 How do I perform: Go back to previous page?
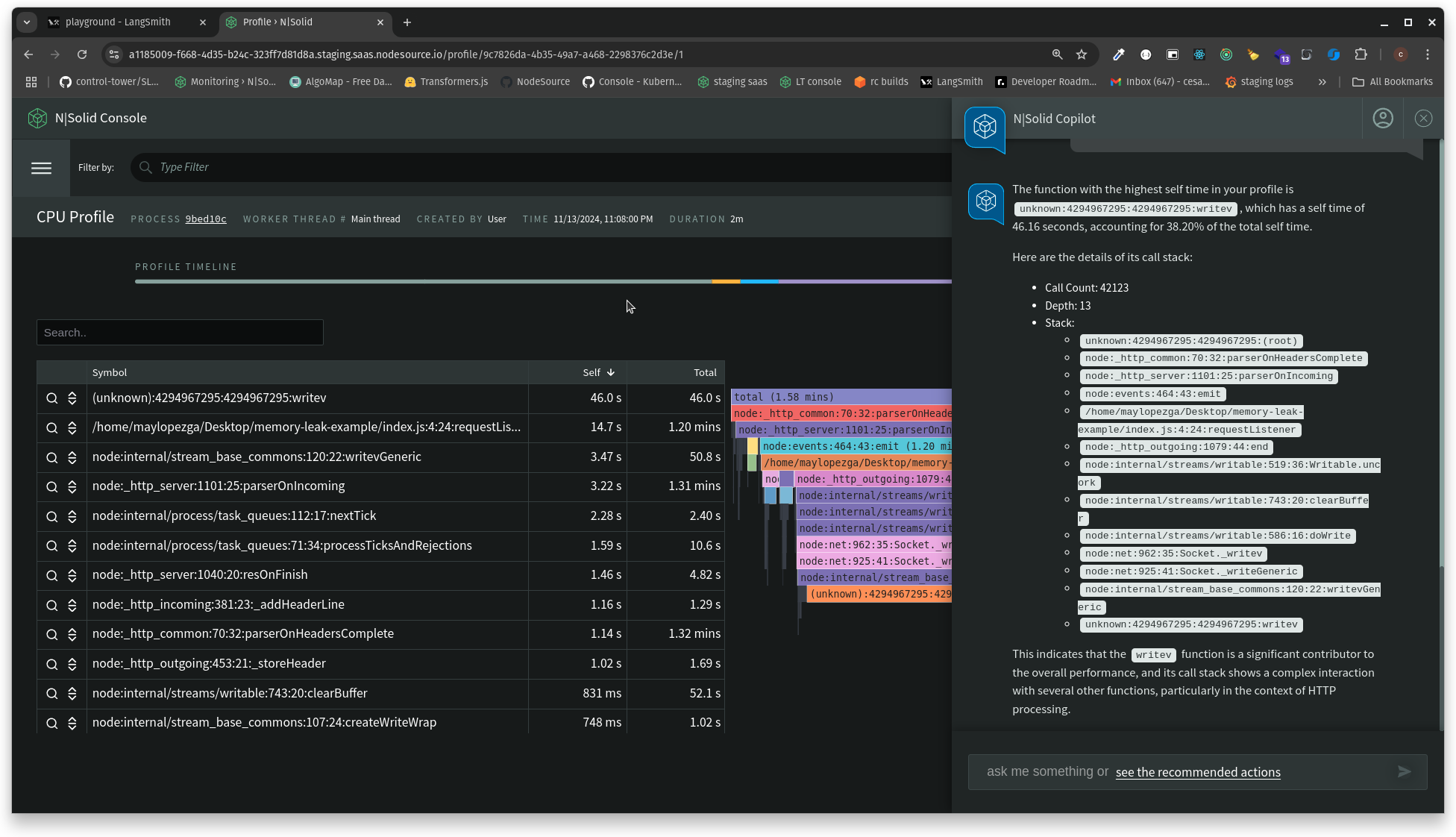click(x=28, y=54)
